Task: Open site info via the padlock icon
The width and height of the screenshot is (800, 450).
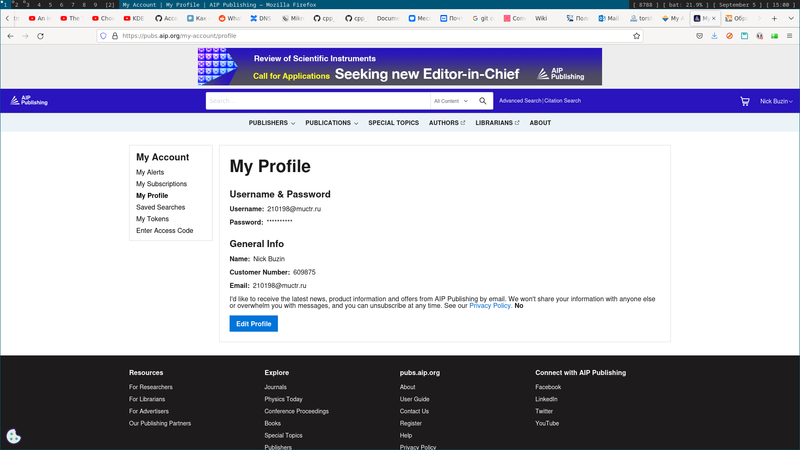Action: point(115,36)
